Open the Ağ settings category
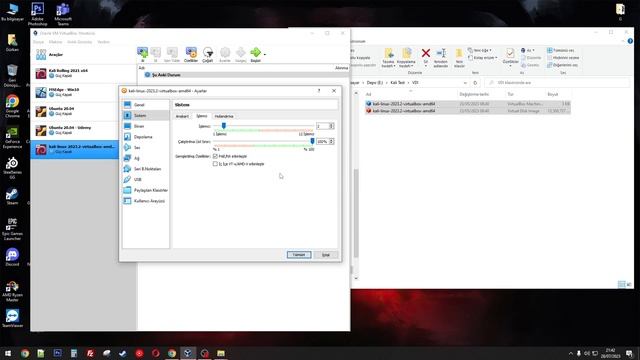 coord(146,158)
